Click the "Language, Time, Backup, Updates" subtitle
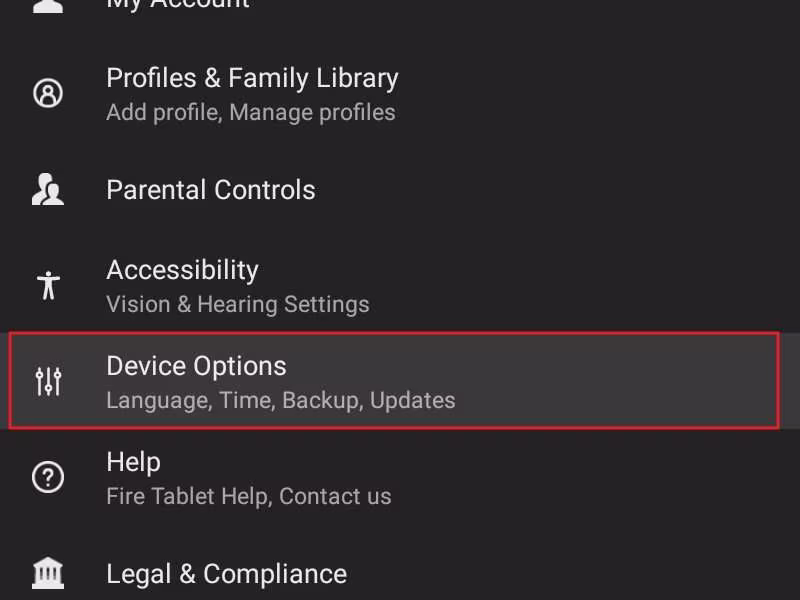 click(280, 400)
